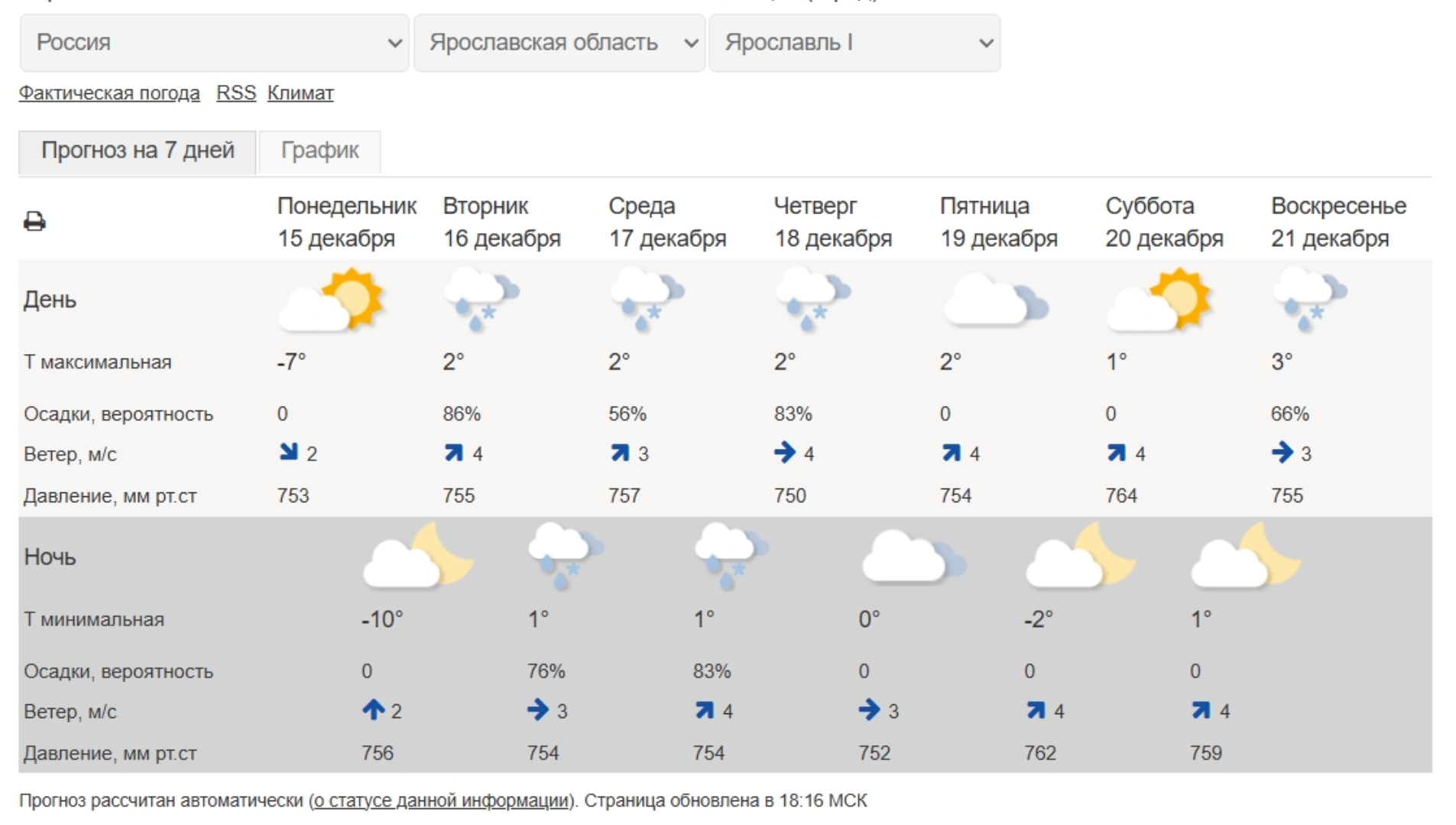Click the first night's cloudy moon icon
The image size is (1456, 825).
[417, 557]
